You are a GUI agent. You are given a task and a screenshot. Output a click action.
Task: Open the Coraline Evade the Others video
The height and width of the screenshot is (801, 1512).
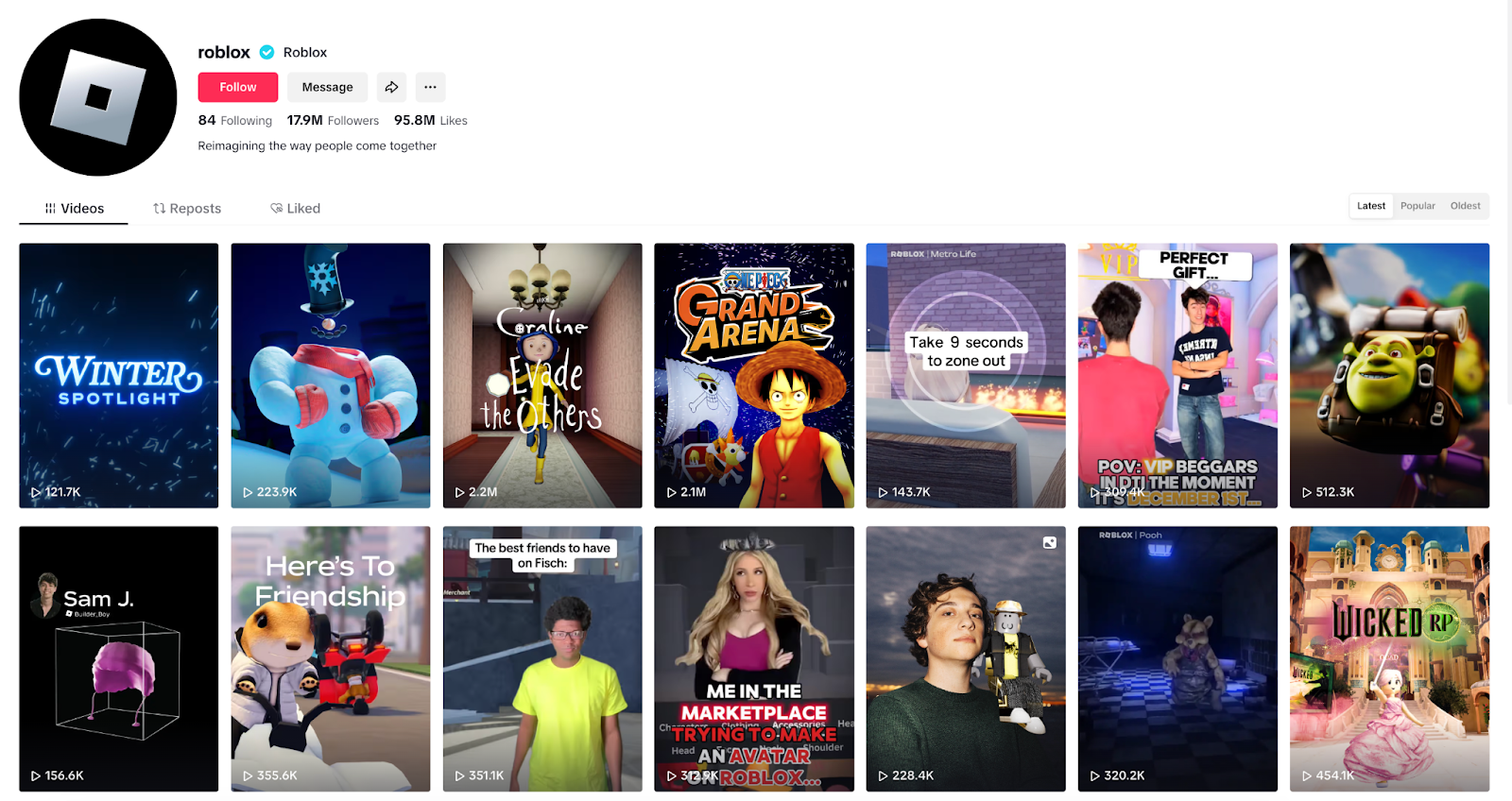pyautogui.click(x=542, y=376)
